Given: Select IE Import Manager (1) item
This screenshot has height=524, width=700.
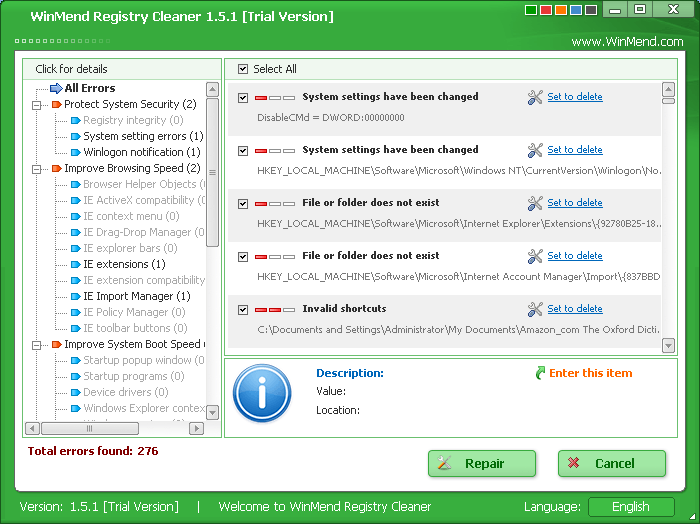Looking at the screenshot, I should pos(137,296).
